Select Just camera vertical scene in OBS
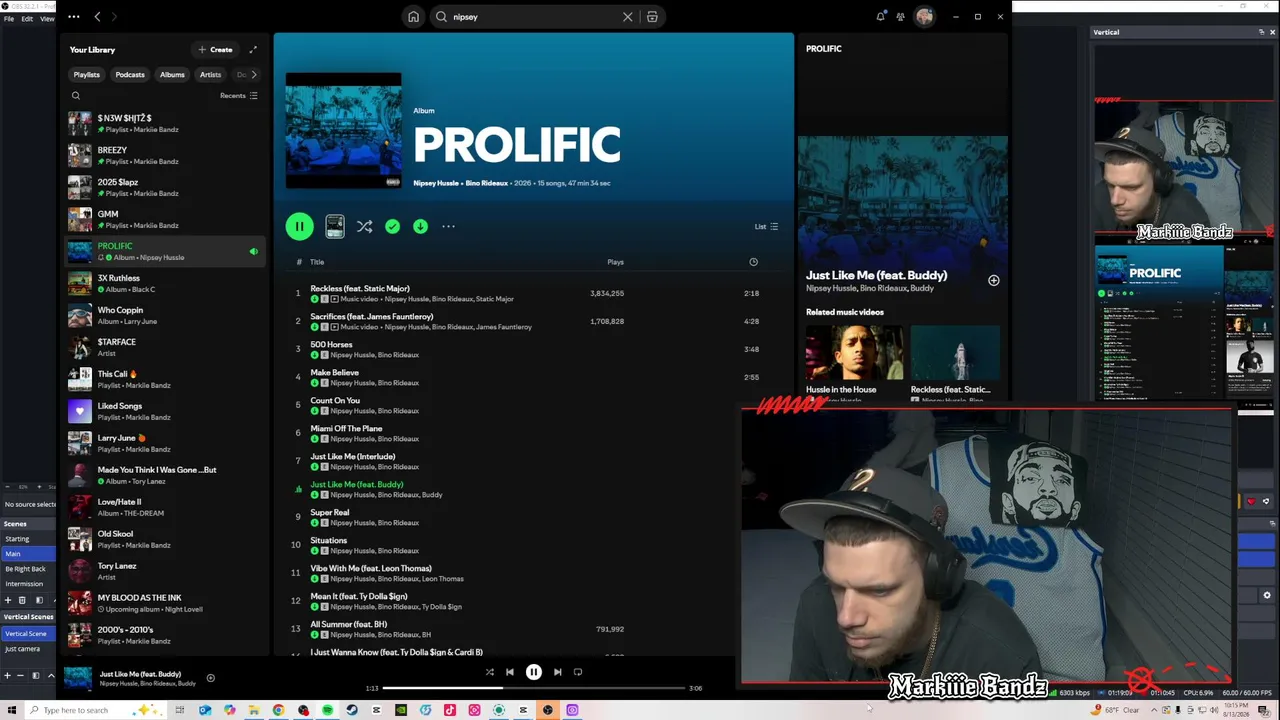Screen dimensions: 1280x720 (x=29, y=649)
